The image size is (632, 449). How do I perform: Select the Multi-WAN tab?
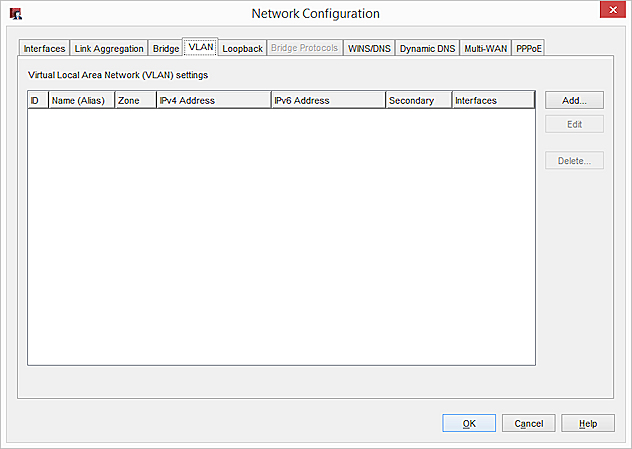(485, 48)
